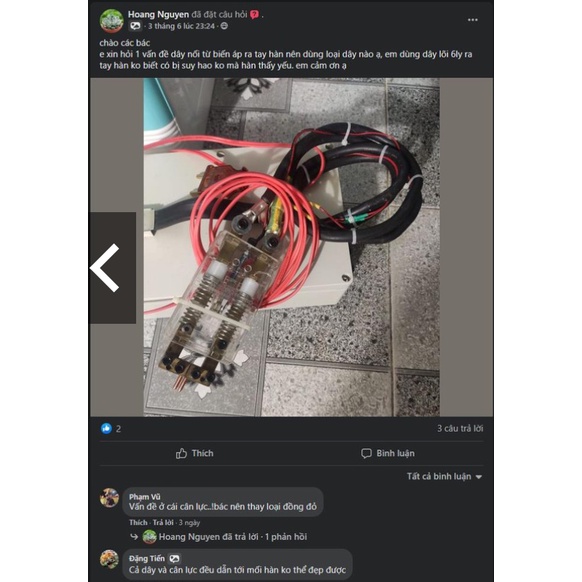Click the group icon beside post date
Image resolution: width=582 pixels, height=582 pixels.
pos(135,26)
